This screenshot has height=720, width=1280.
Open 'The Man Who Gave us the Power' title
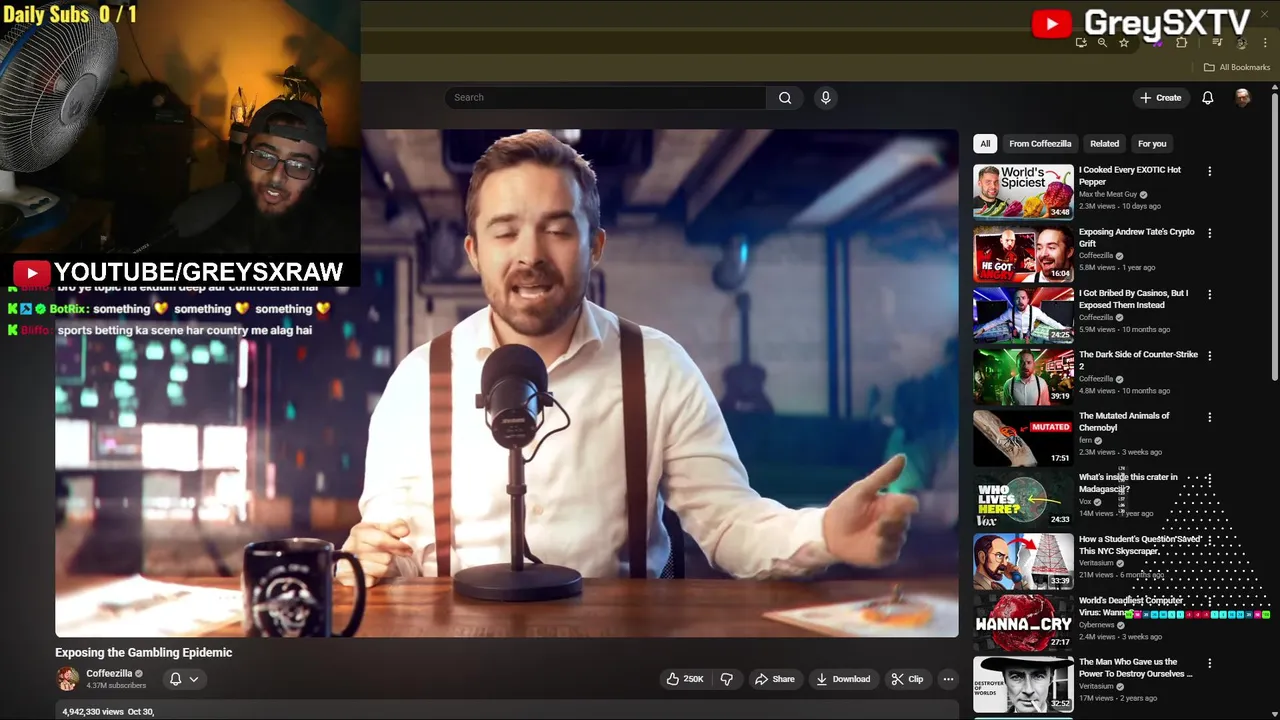coord(1136,668)
